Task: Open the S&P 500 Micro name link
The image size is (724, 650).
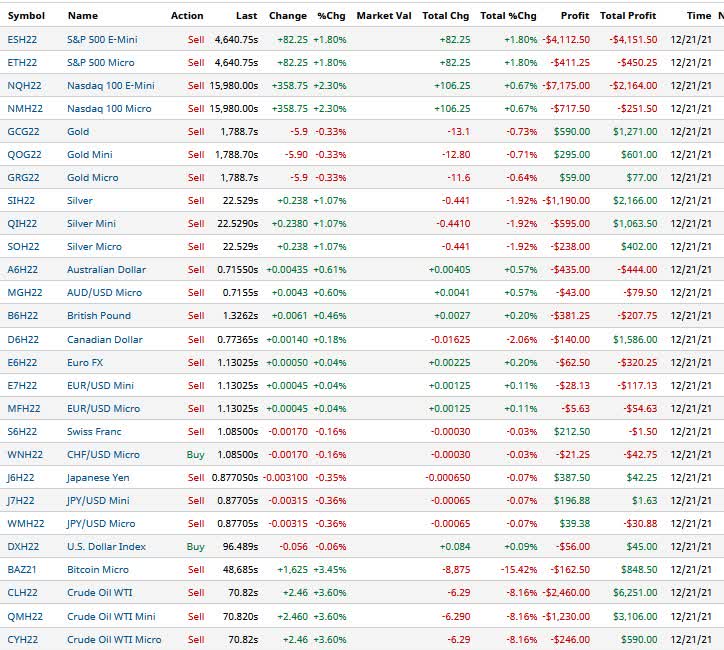Action: pos(101,63)
